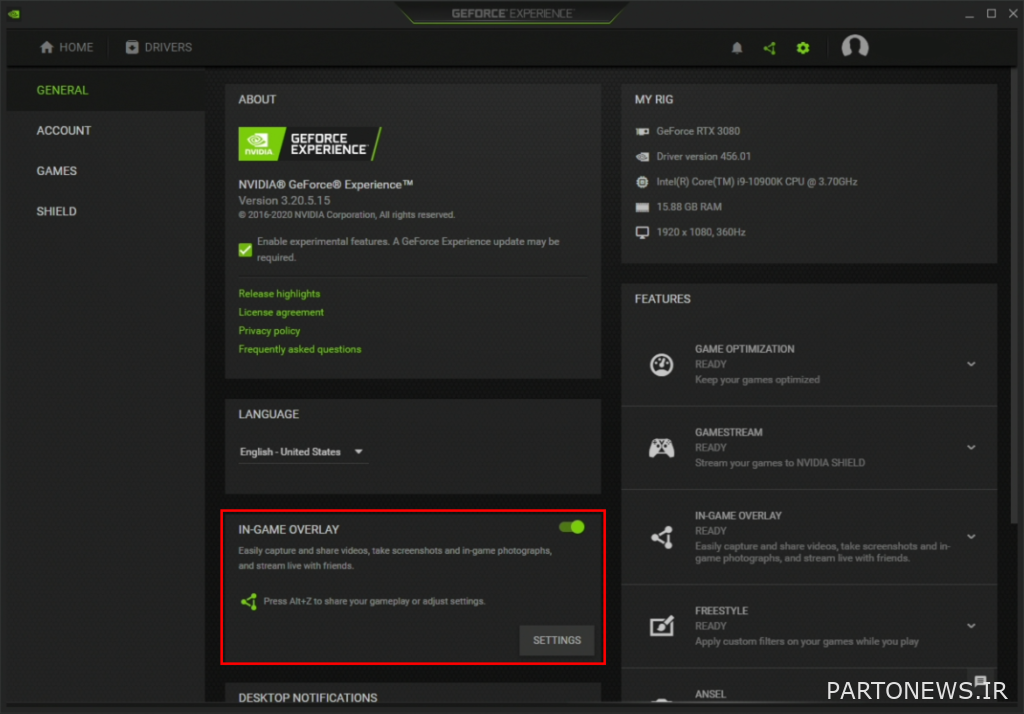Uncheck Enable experimental features checkbox
This screenshot has width=1024, height=714.
[x=246, y=250]
